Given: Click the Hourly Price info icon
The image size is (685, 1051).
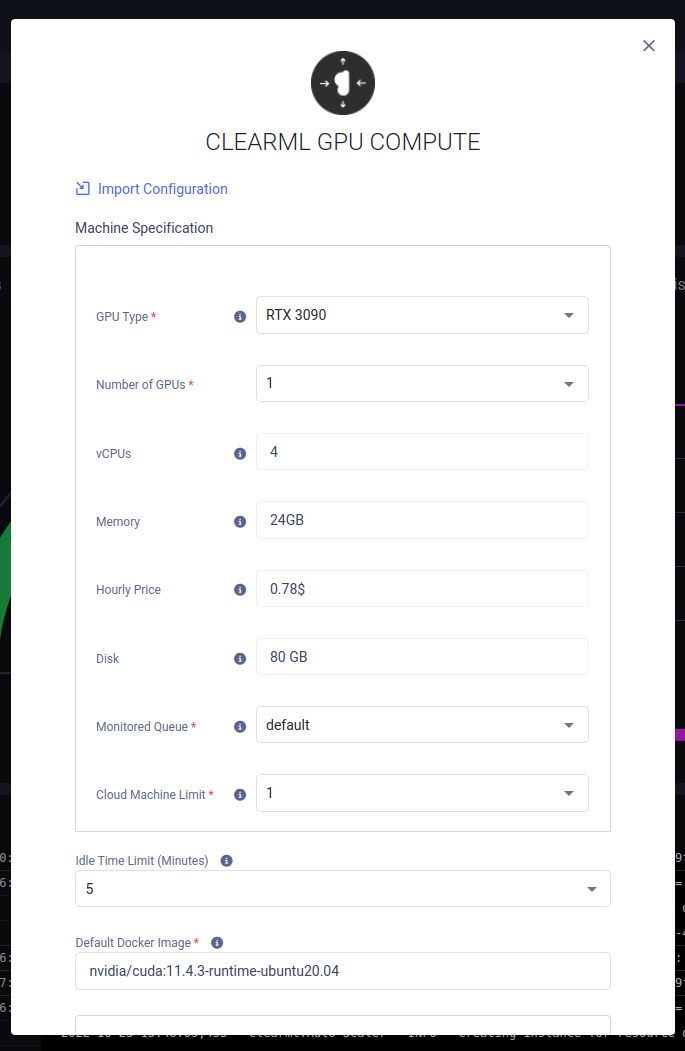Looking at the screenshot, I should coord(240,590).
